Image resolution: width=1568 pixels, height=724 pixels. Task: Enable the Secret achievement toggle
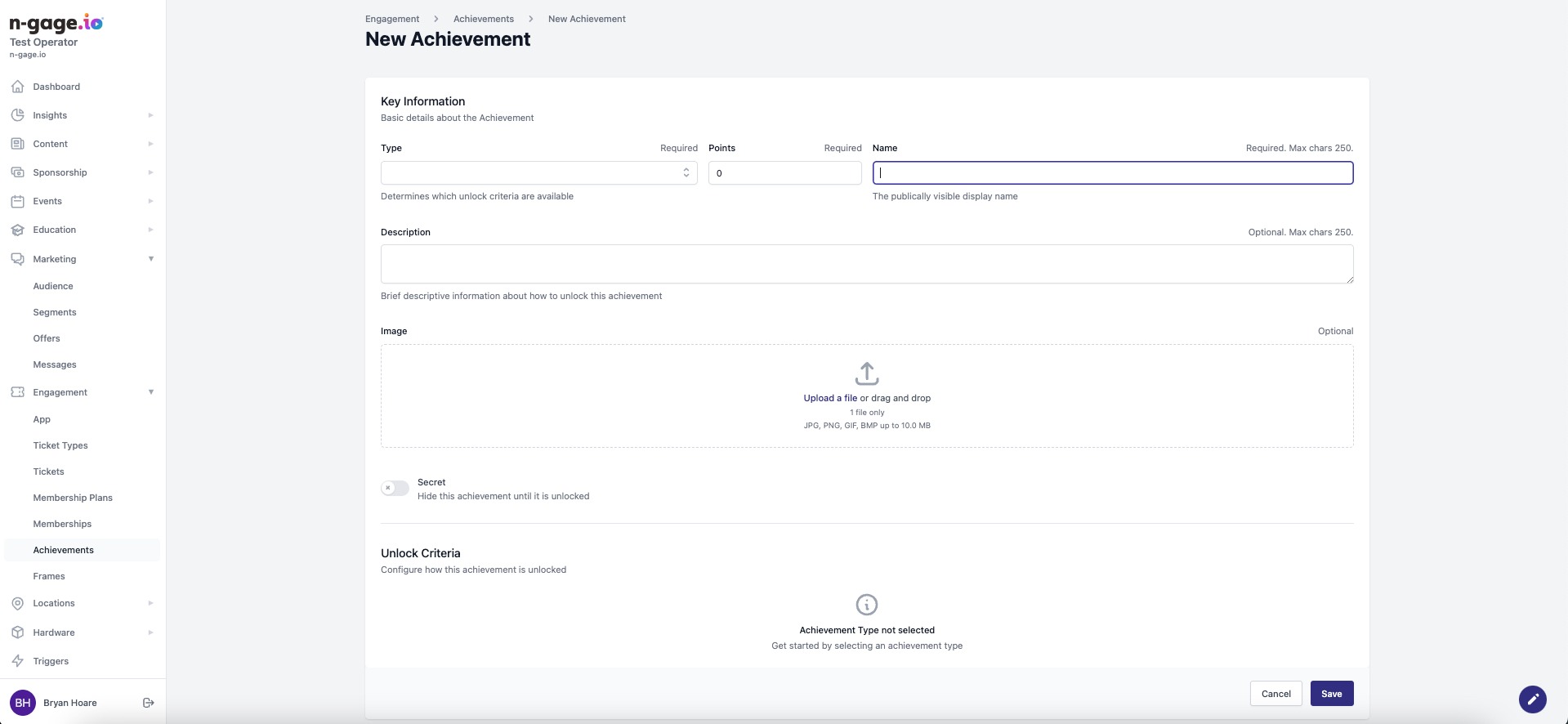coord(395,489)
